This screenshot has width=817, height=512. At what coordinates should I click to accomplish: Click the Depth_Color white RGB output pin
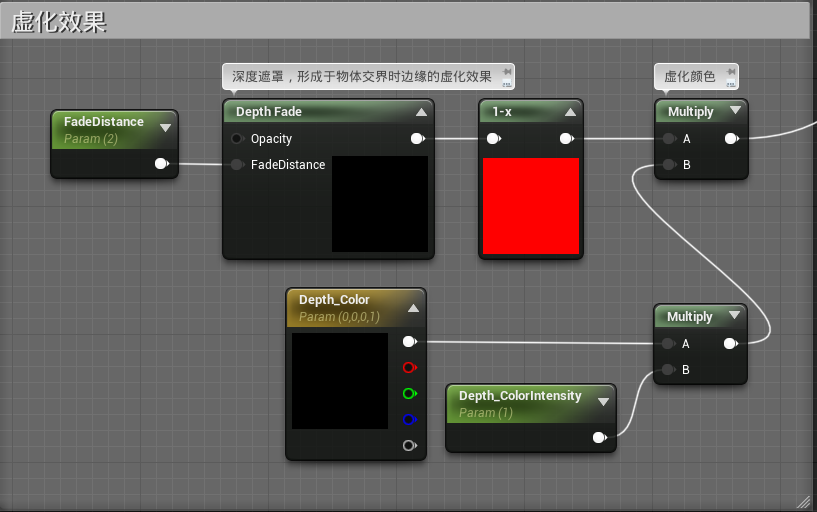(x=410, y=342)
